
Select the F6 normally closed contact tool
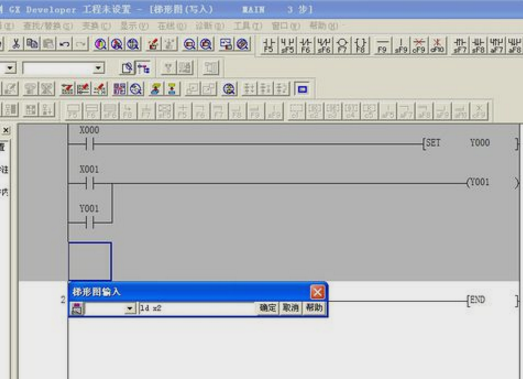[306, 45]
